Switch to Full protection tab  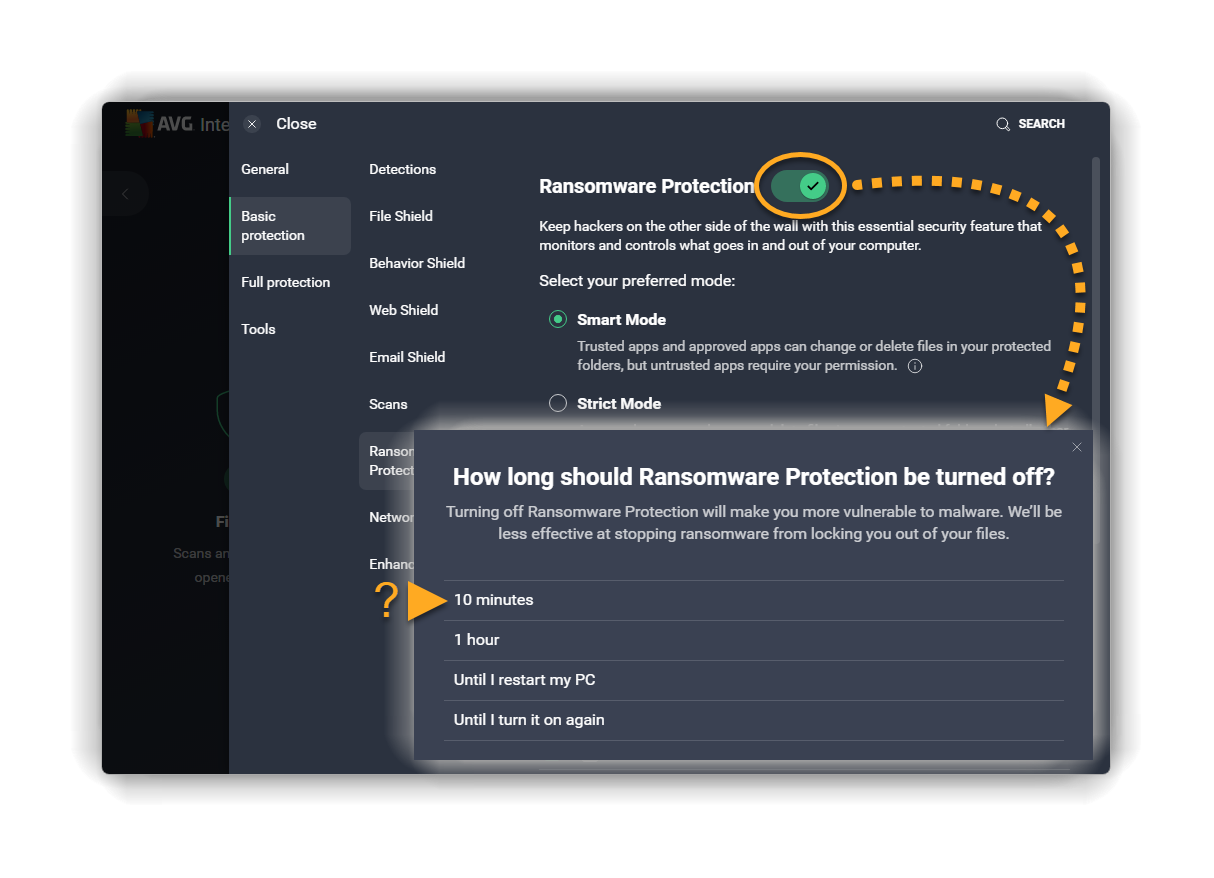[x=285, y=282]
